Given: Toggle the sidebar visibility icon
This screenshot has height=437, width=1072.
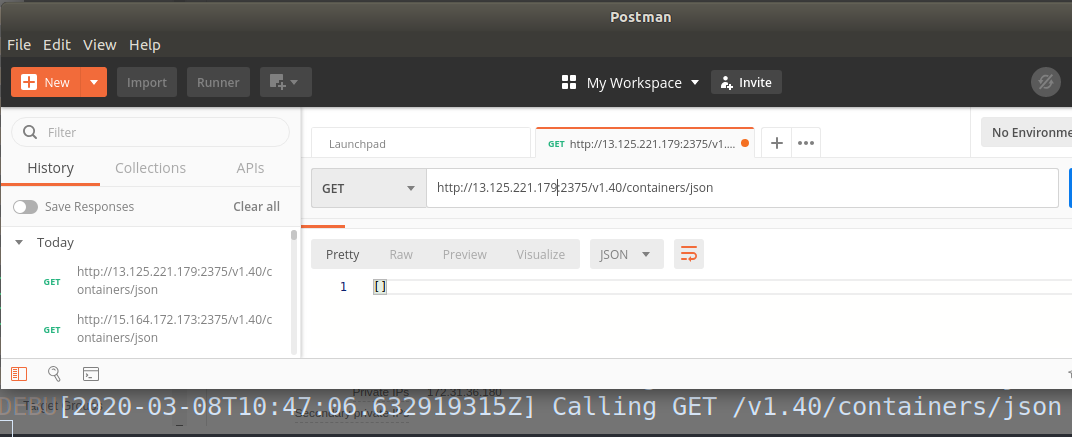Looking at the screenshot, I should click(x=19, y=373).
